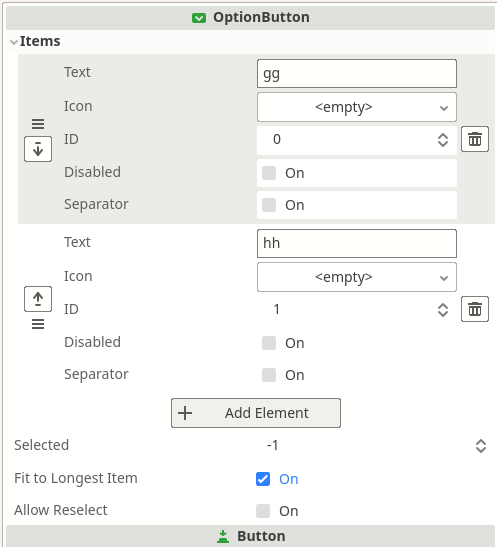Click the green Button class icon
The image size is (497, 547).
(223, 537)
